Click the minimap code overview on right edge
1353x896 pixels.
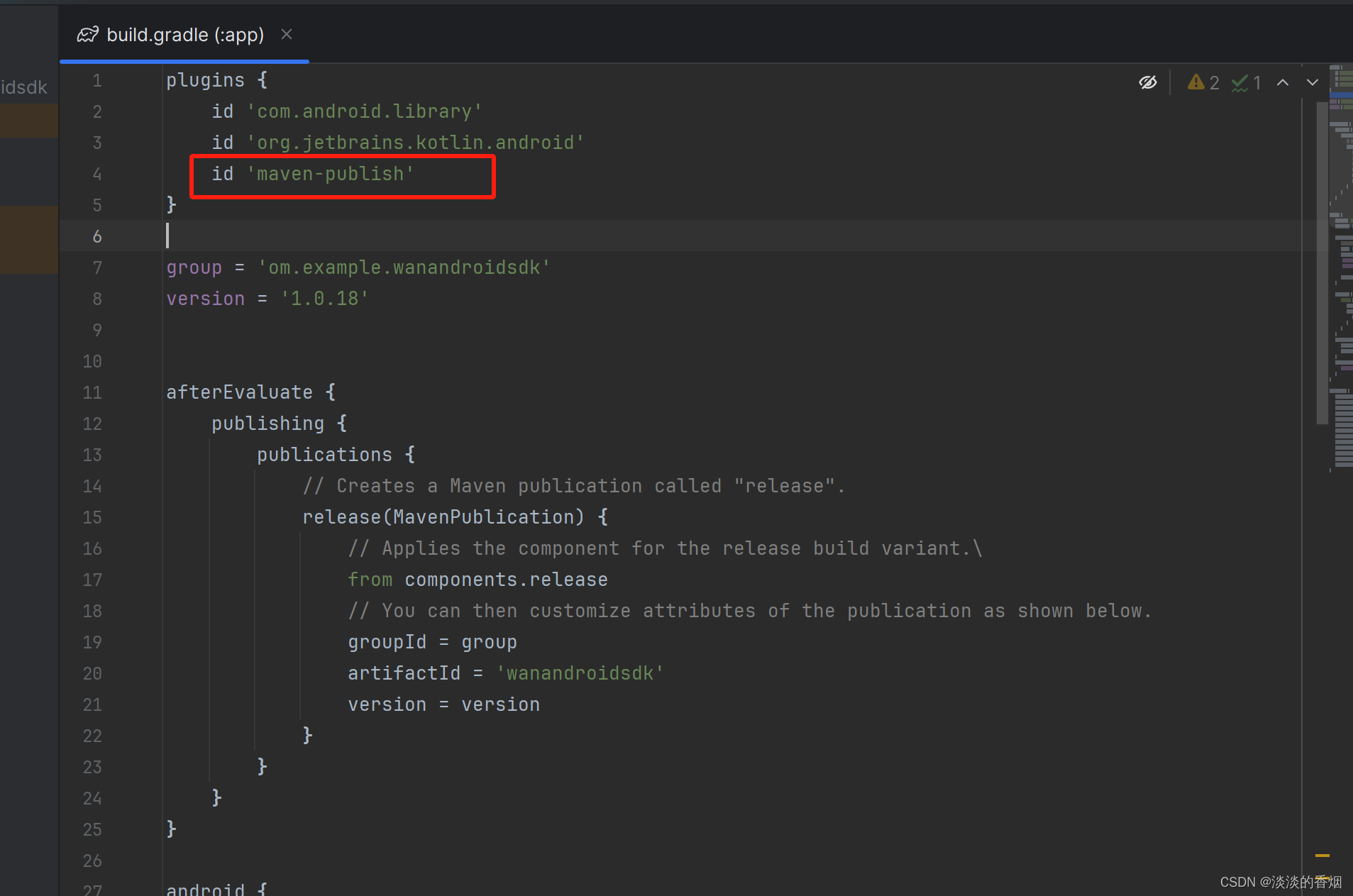[1341, 270]
